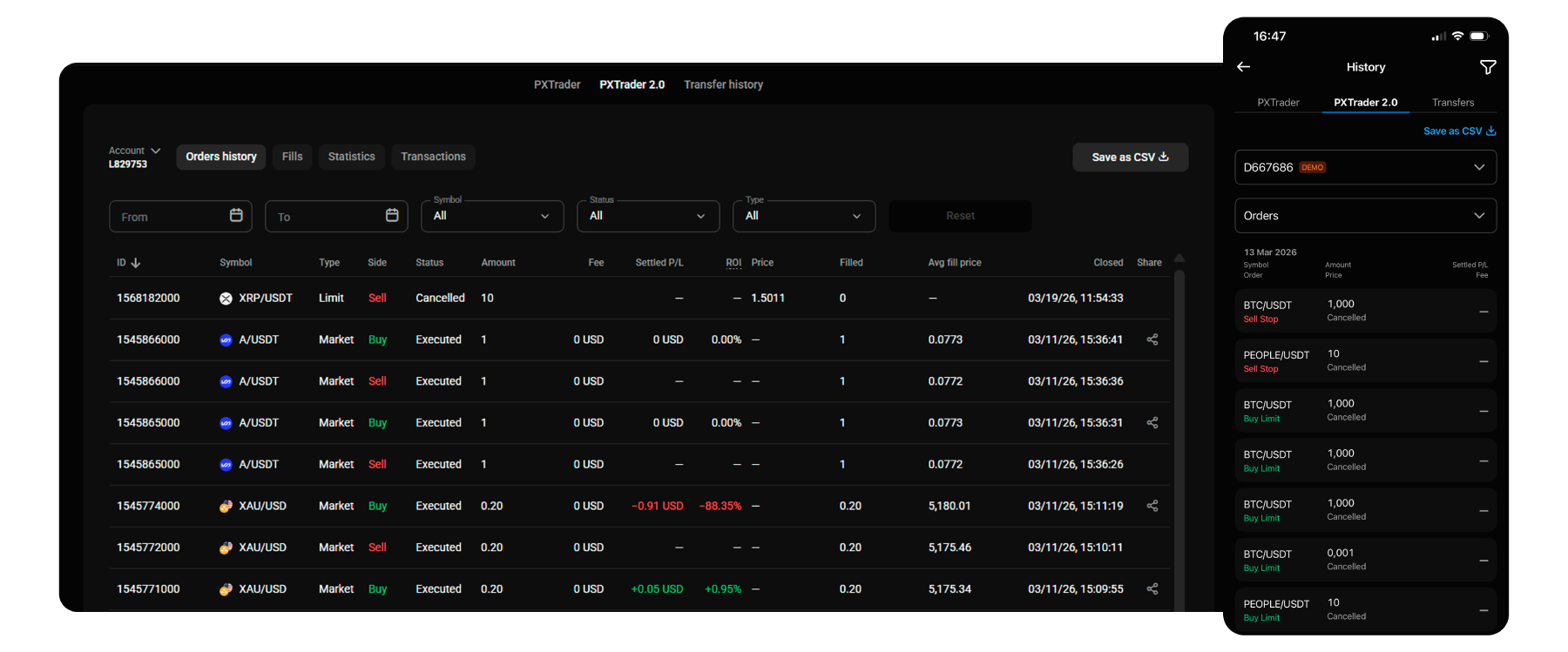This screenshot has width=1568, height=652.
Task: Tap the mobile Transfers tab
Action: [x=1453, y=103]
